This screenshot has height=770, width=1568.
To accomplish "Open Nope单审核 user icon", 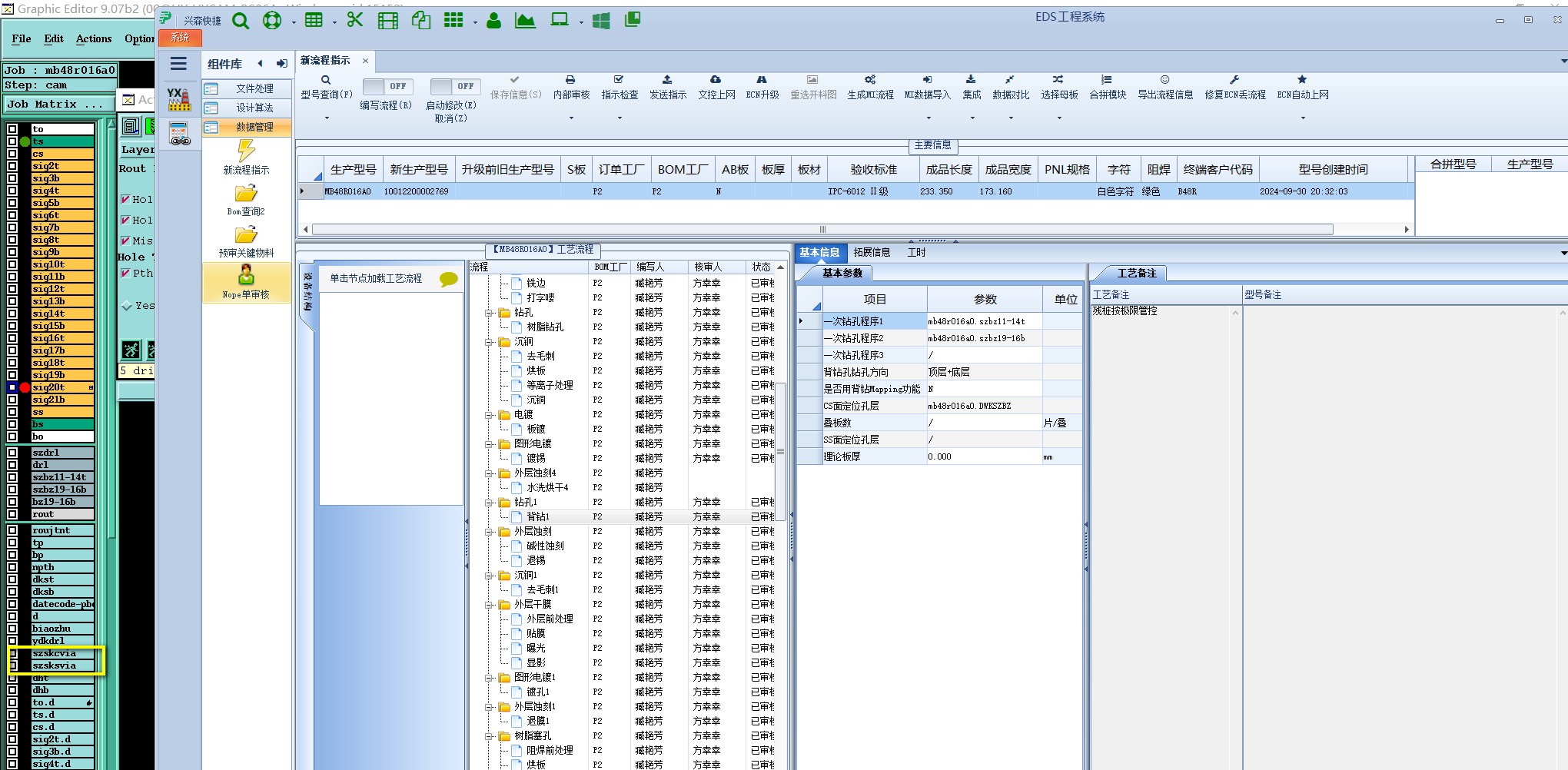I will pos(246,275).
